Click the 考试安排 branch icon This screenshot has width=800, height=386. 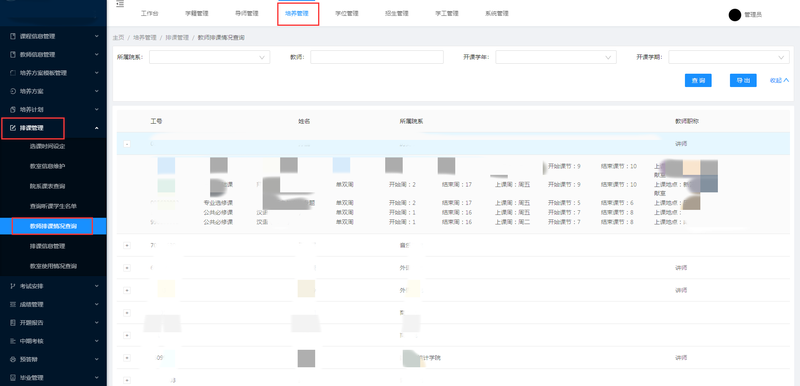(x=13, y=286)
